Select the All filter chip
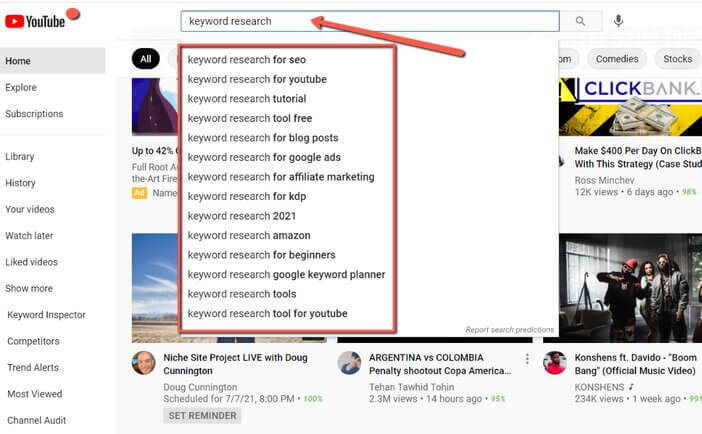 (x=146, y=59)
